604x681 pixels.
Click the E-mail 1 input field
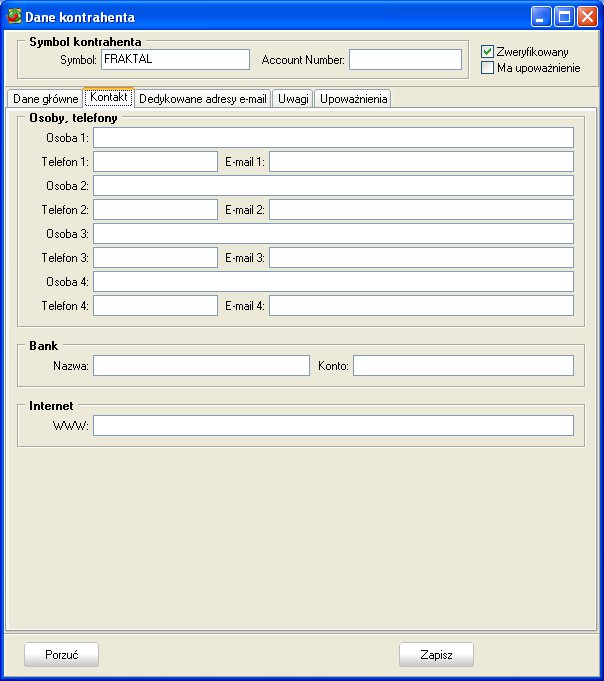[421, 162]
